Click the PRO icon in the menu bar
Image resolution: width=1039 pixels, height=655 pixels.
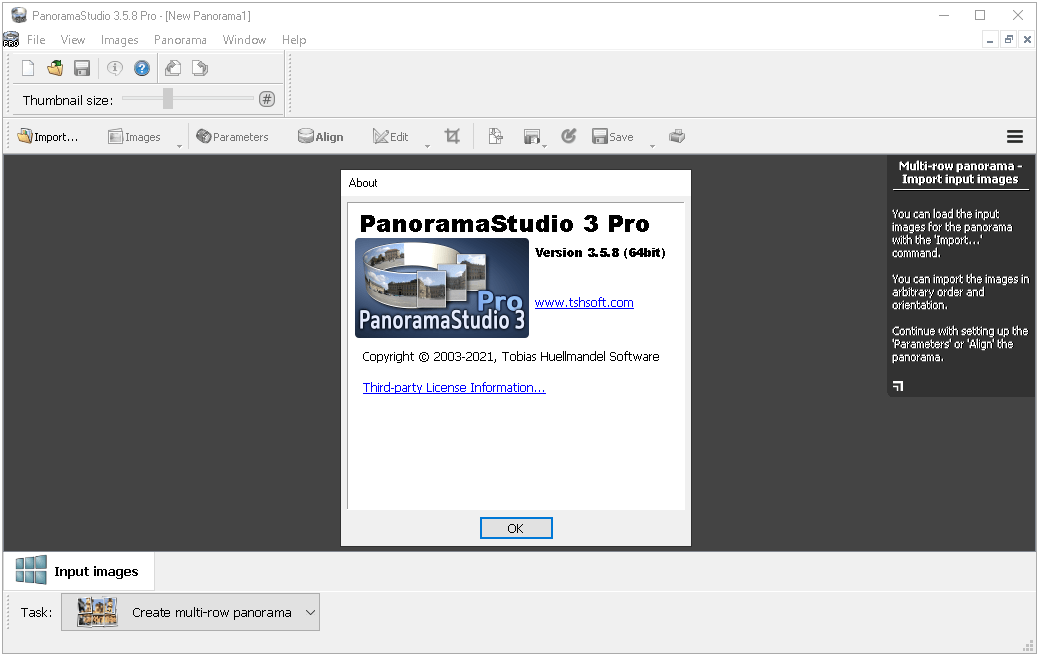coord(11,40)
